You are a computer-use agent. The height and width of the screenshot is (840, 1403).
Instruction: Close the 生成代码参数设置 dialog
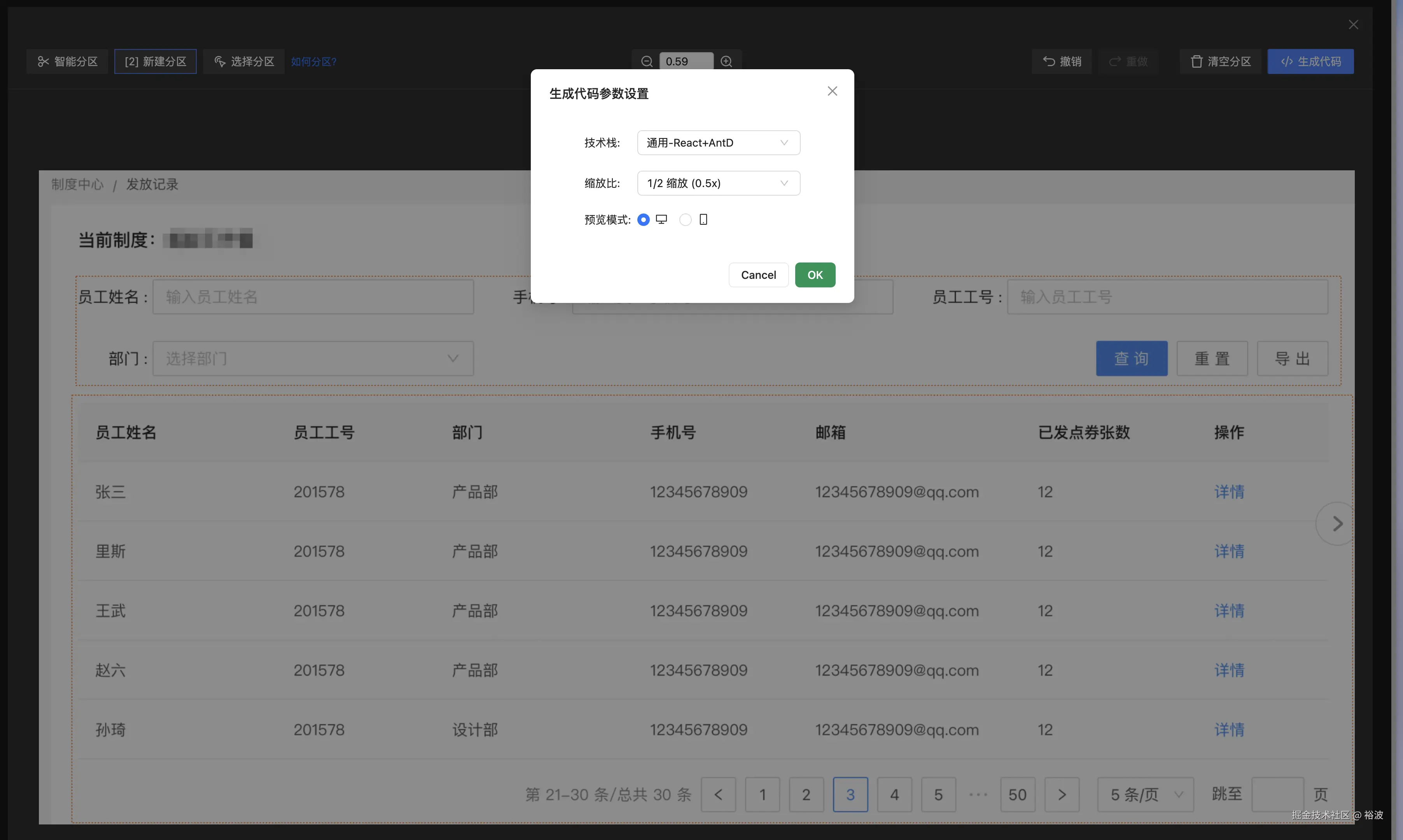832,91
